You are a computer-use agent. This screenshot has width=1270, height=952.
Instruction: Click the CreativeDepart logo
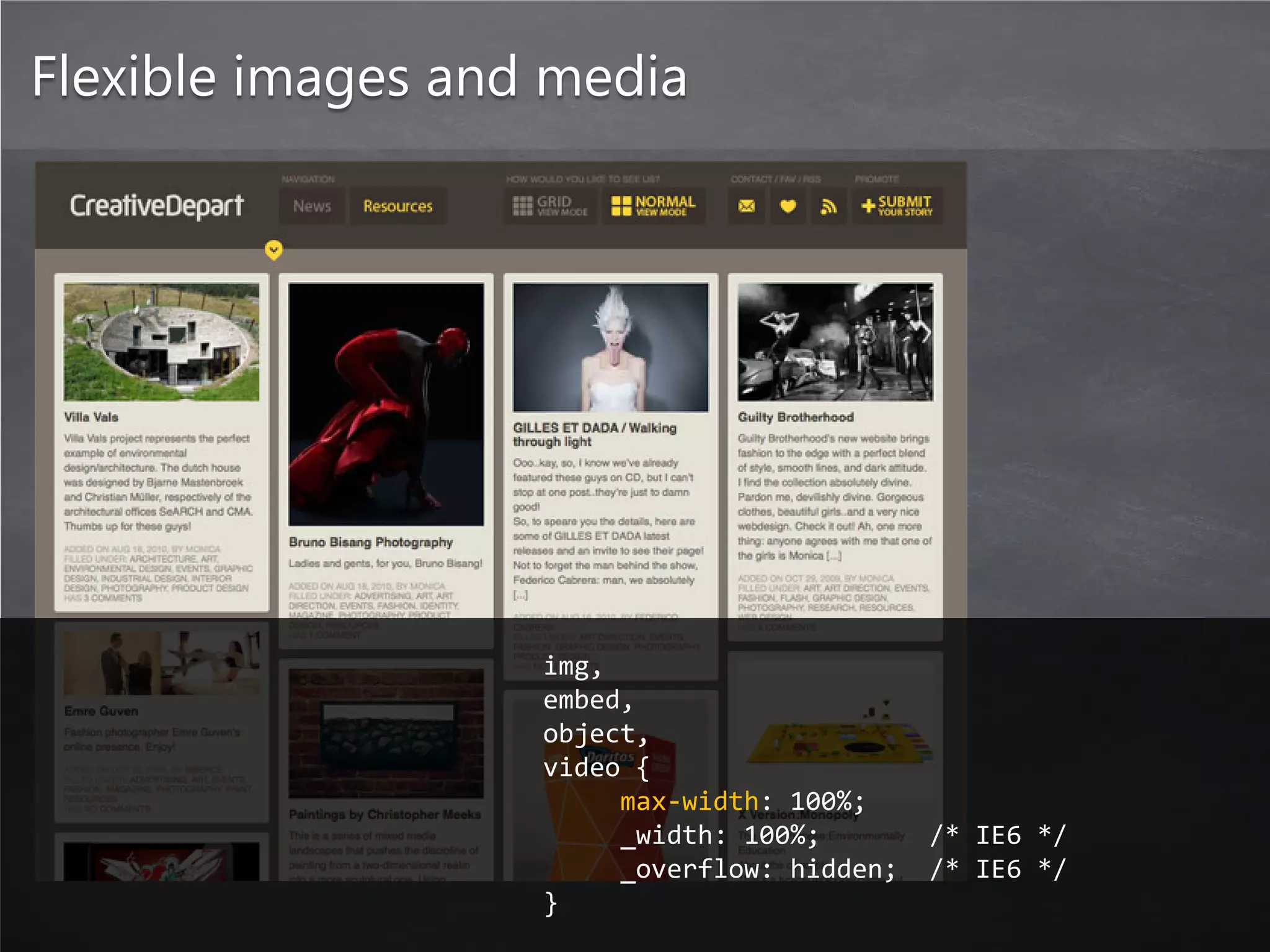click(156, 206)
